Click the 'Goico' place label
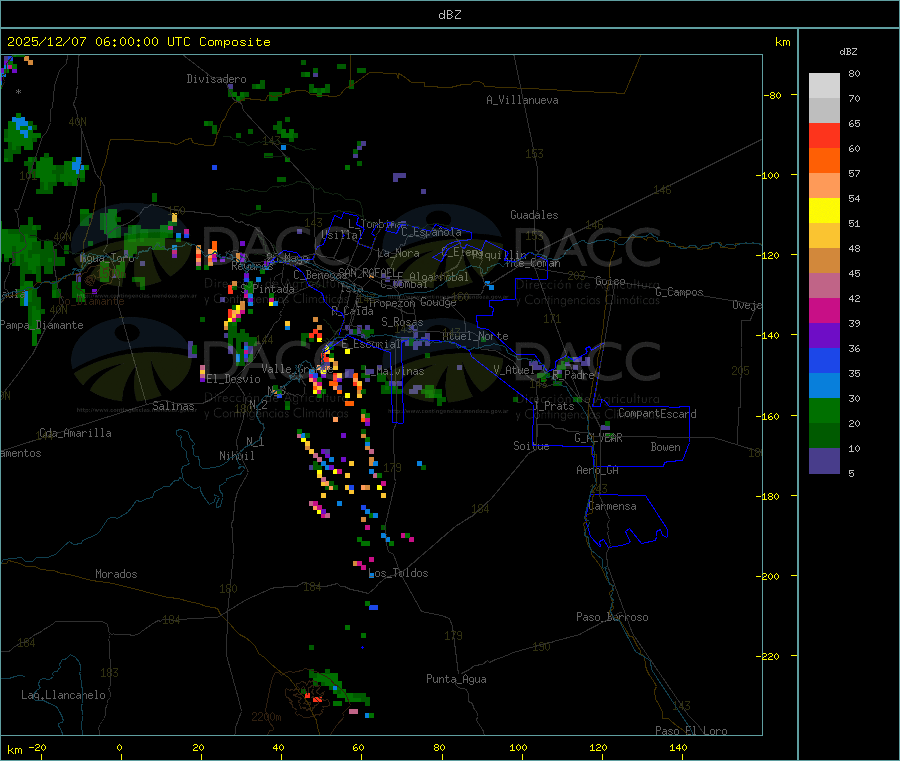Viewport: 900px width, 761px height. point(610,281)
